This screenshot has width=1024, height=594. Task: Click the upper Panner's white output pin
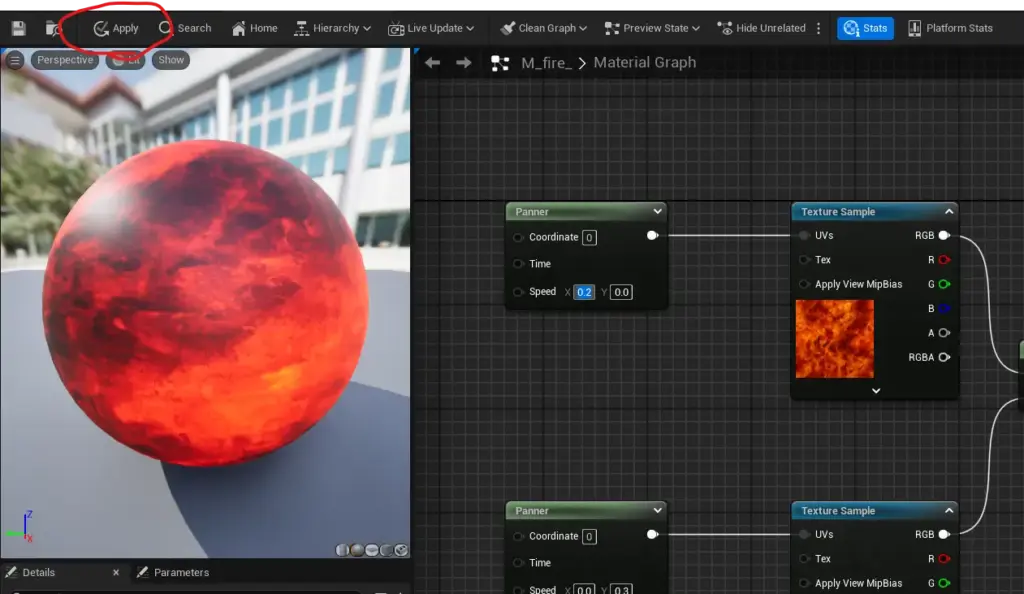pyautogui.click(x=652, y=236)
